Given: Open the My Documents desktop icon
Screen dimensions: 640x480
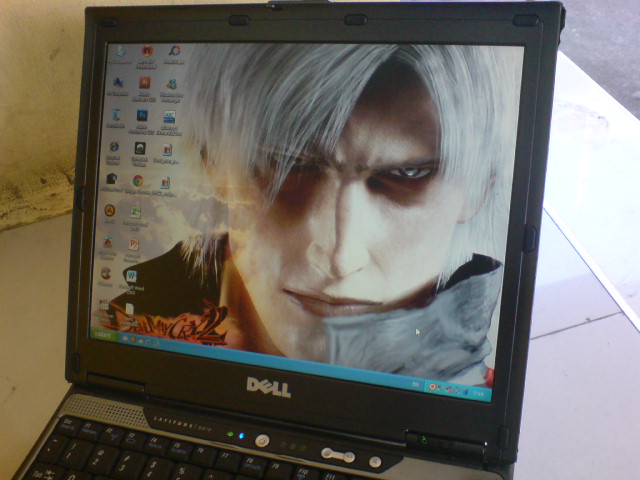Looking at the screenshot, I should tap(120, 51).
